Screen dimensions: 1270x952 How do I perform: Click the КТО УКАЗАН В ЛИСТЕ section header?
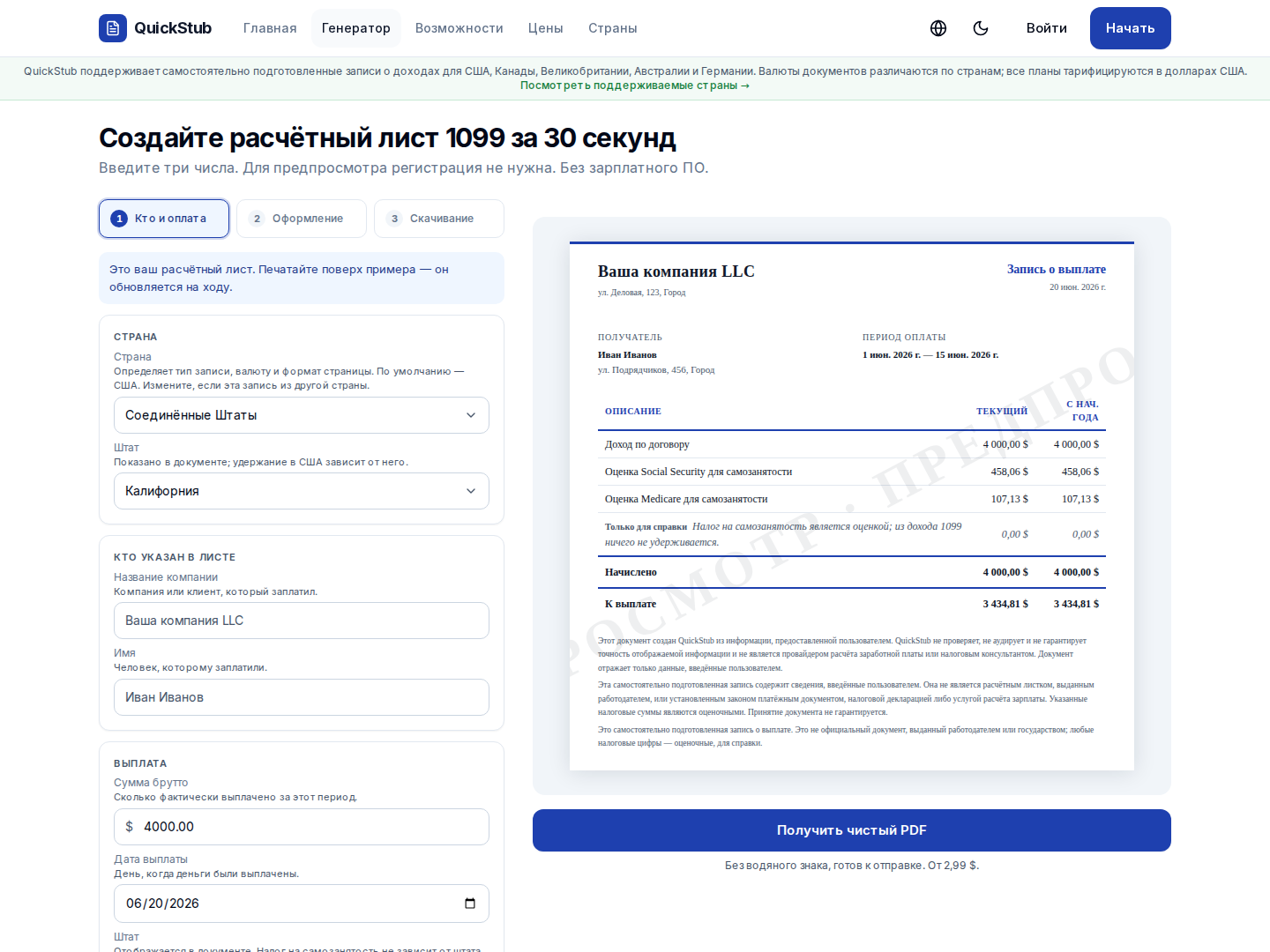[x=175, y=557]
